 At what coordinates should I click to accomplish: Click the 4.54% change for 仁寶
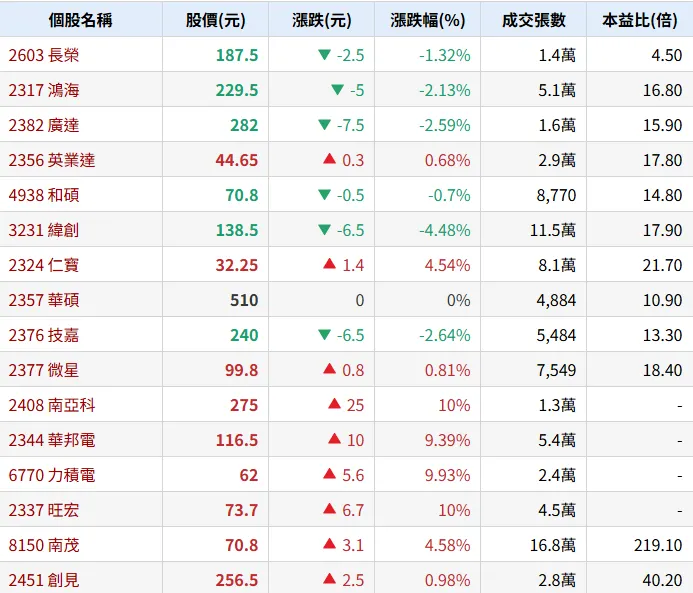coord(448,265)
